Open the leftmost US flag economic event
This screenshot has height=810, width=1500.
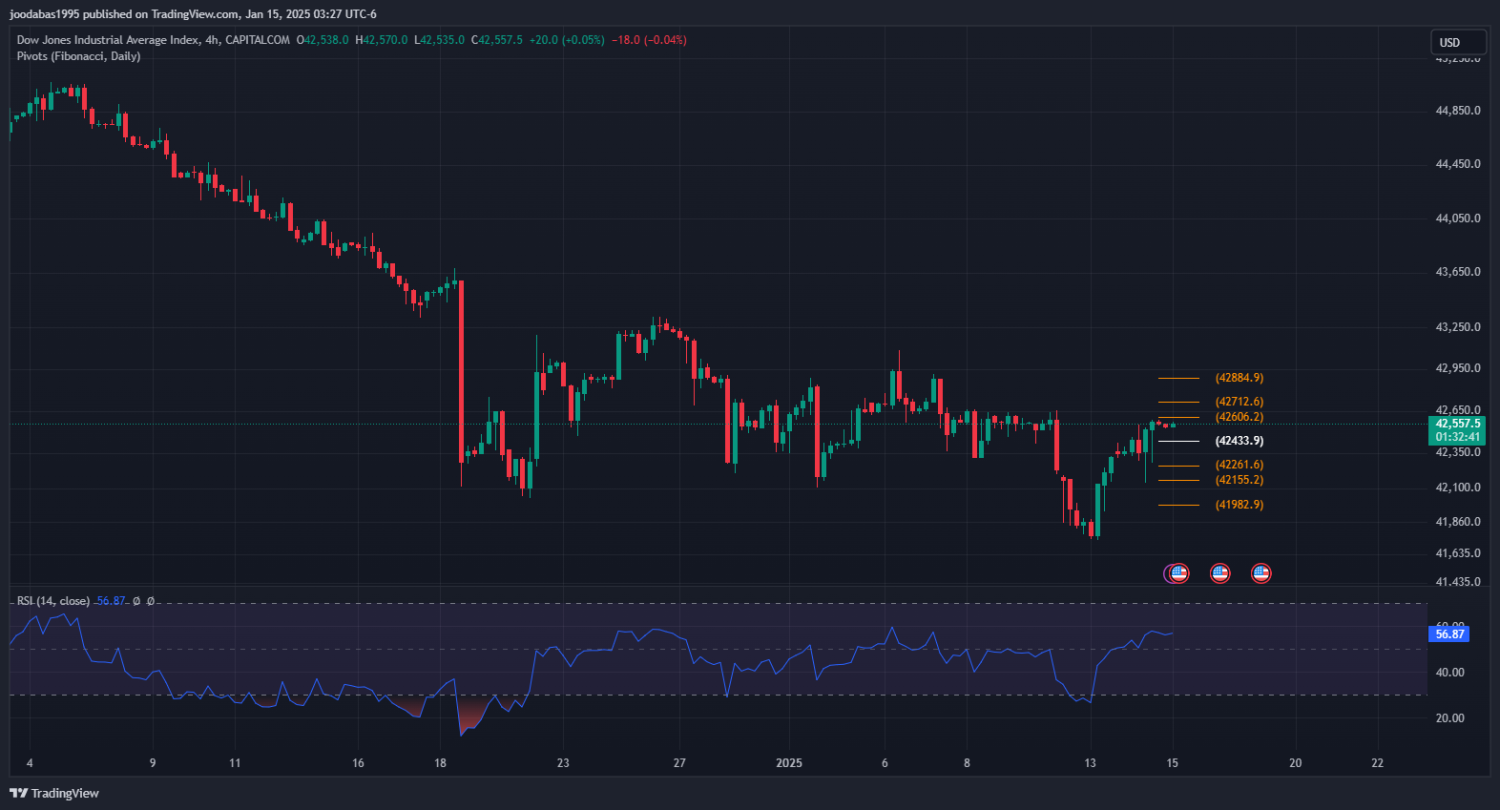pos(1178,573)
